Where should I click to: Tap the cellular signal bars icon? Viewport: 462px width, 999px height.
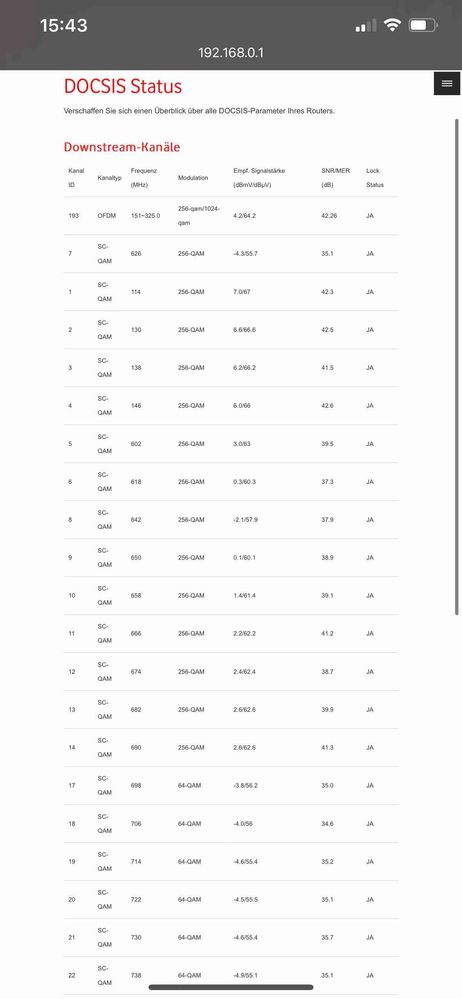click(x=366, y=26)
